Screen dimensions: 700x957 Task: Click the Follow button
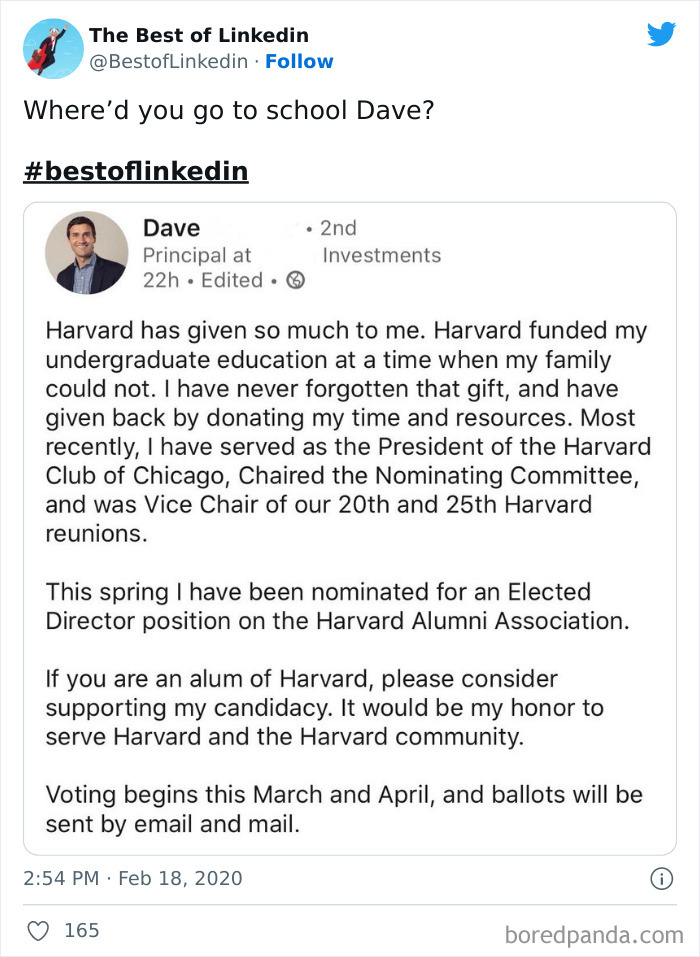(x=300, y=62)
